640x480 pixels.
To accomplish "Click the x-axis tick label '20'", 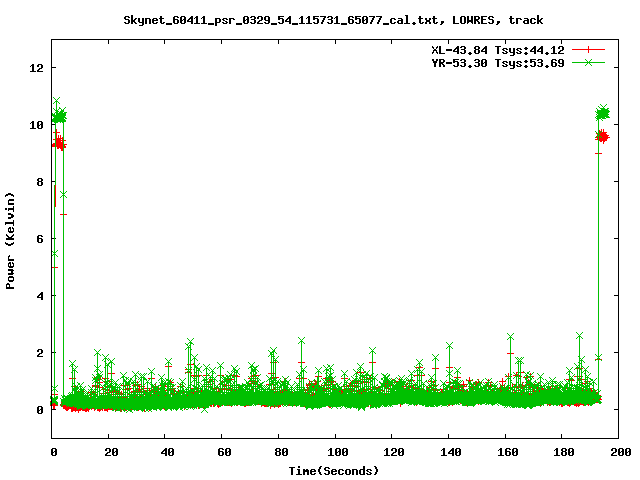I will pyautogui.click(x=111, y=452).
